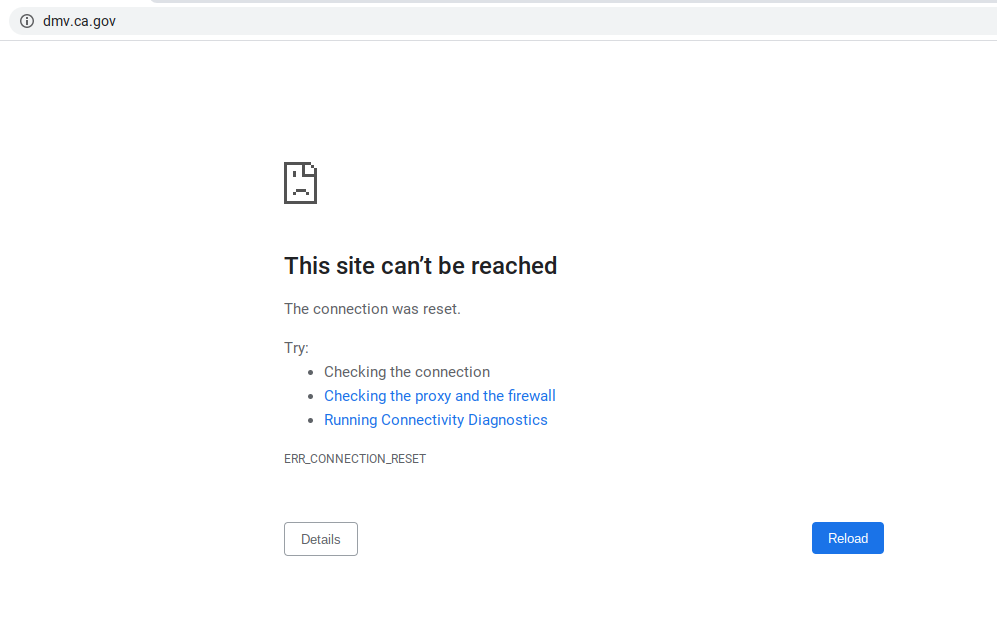The image size is (997, 620).
Task: Click the heading This site can't be reached
Action: pos(420,266)
